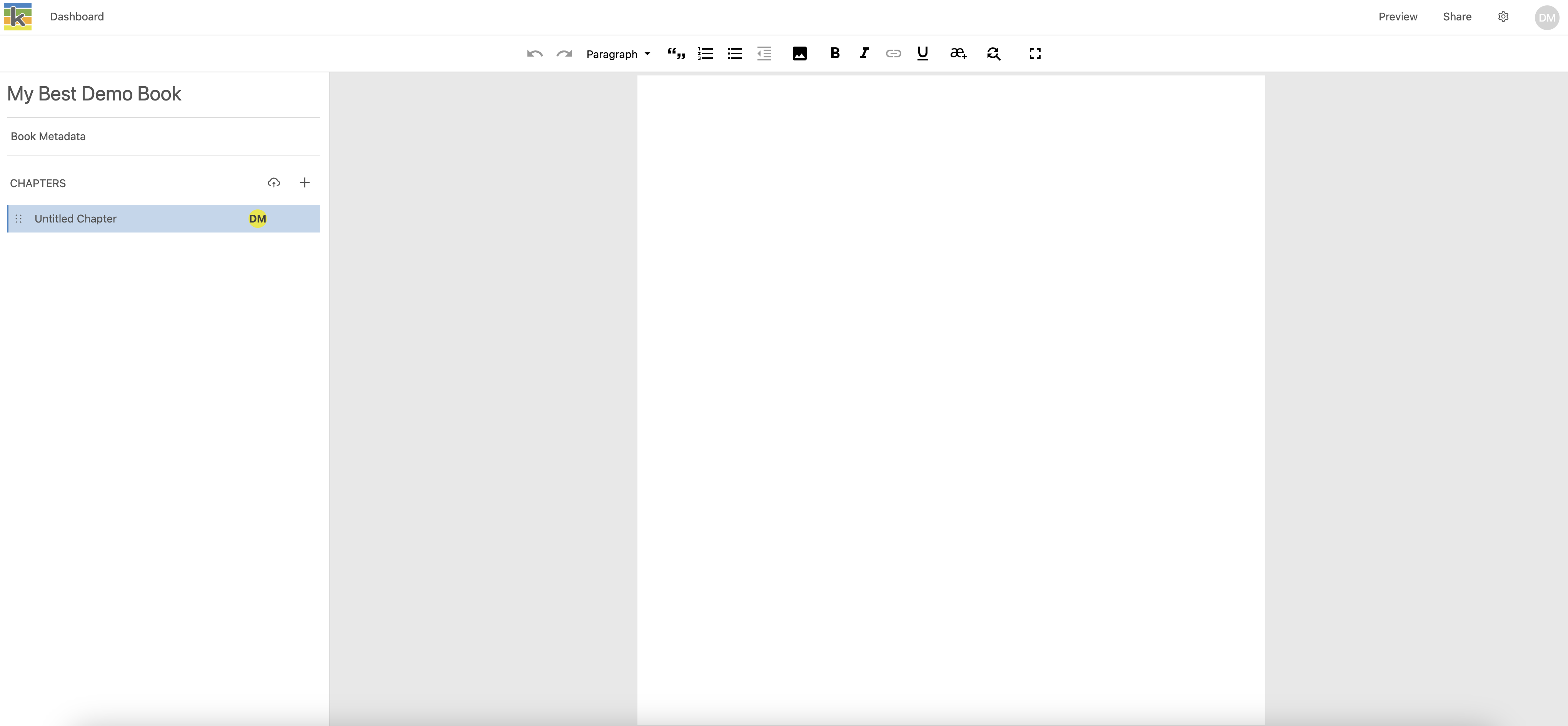The width and height of the screenshot is (1568, 726).
Task: Open the Paragraph style dropdown
Action: [x=619, y=54]
